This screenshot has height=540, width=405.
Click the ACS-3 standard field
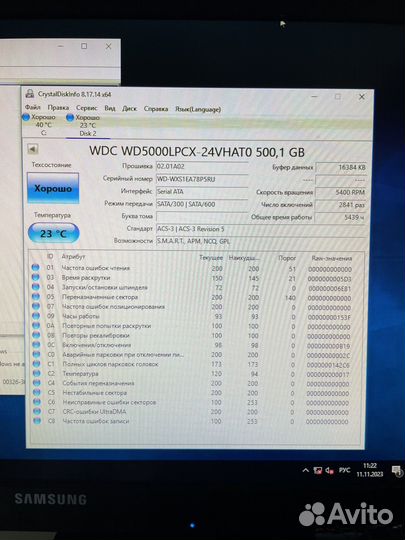tap(260, 229)
